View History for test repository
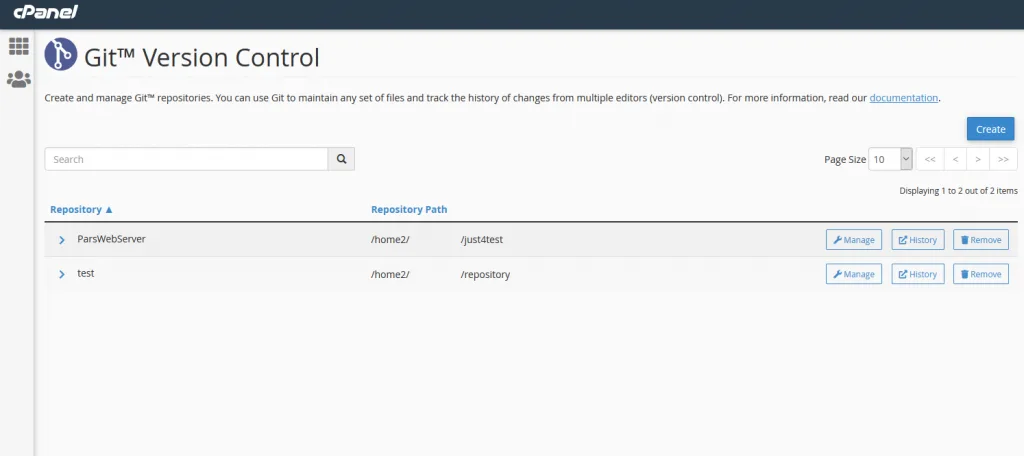The image size is (1024, 456). pyautogui.click(x=918, y=274)
